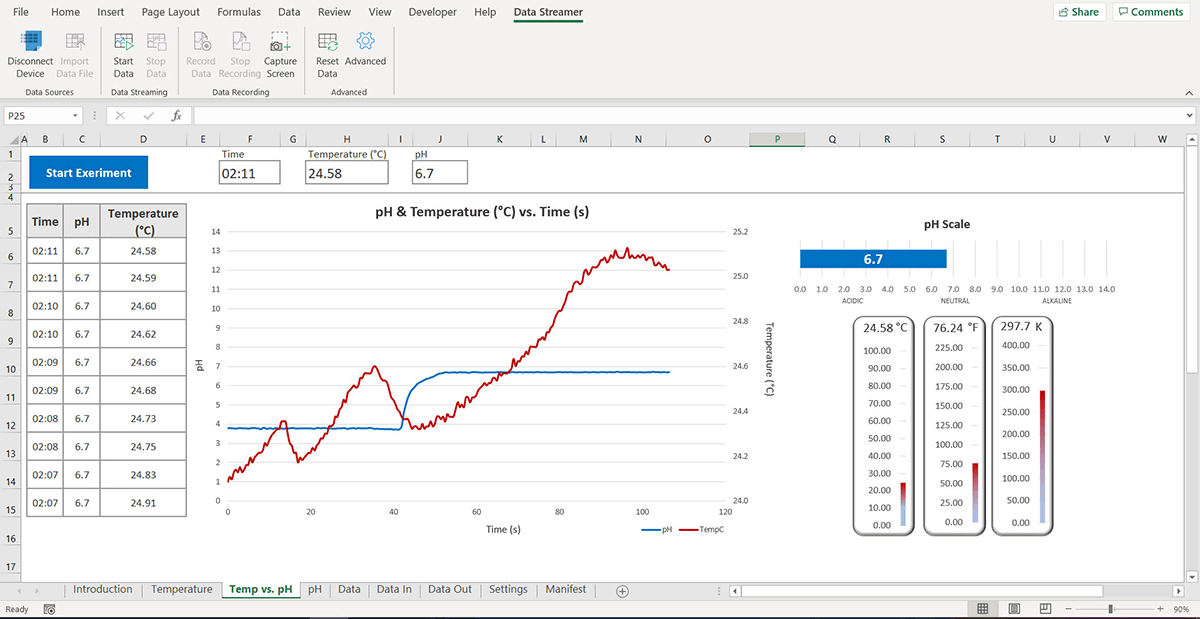1200x619 pixels.
Task: Switch to the Data In sheet
Action: [394, 590]
